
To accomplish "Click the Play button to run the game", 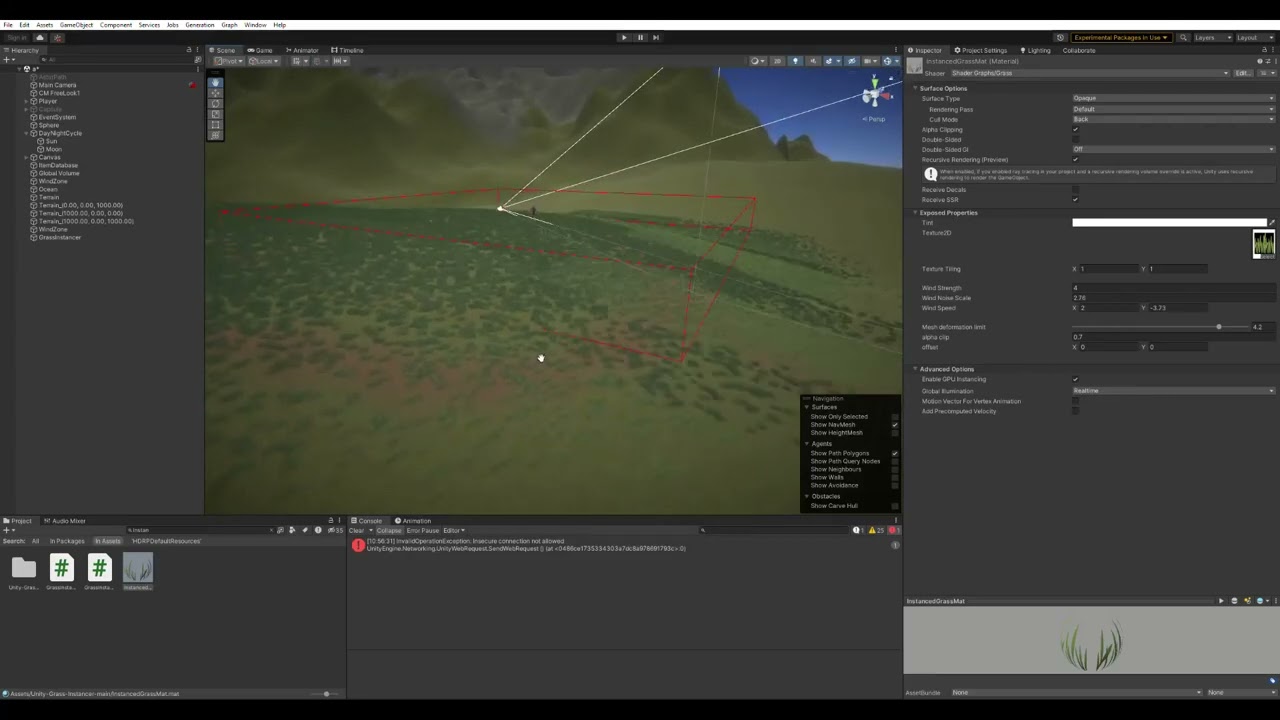I will (624, 37).
